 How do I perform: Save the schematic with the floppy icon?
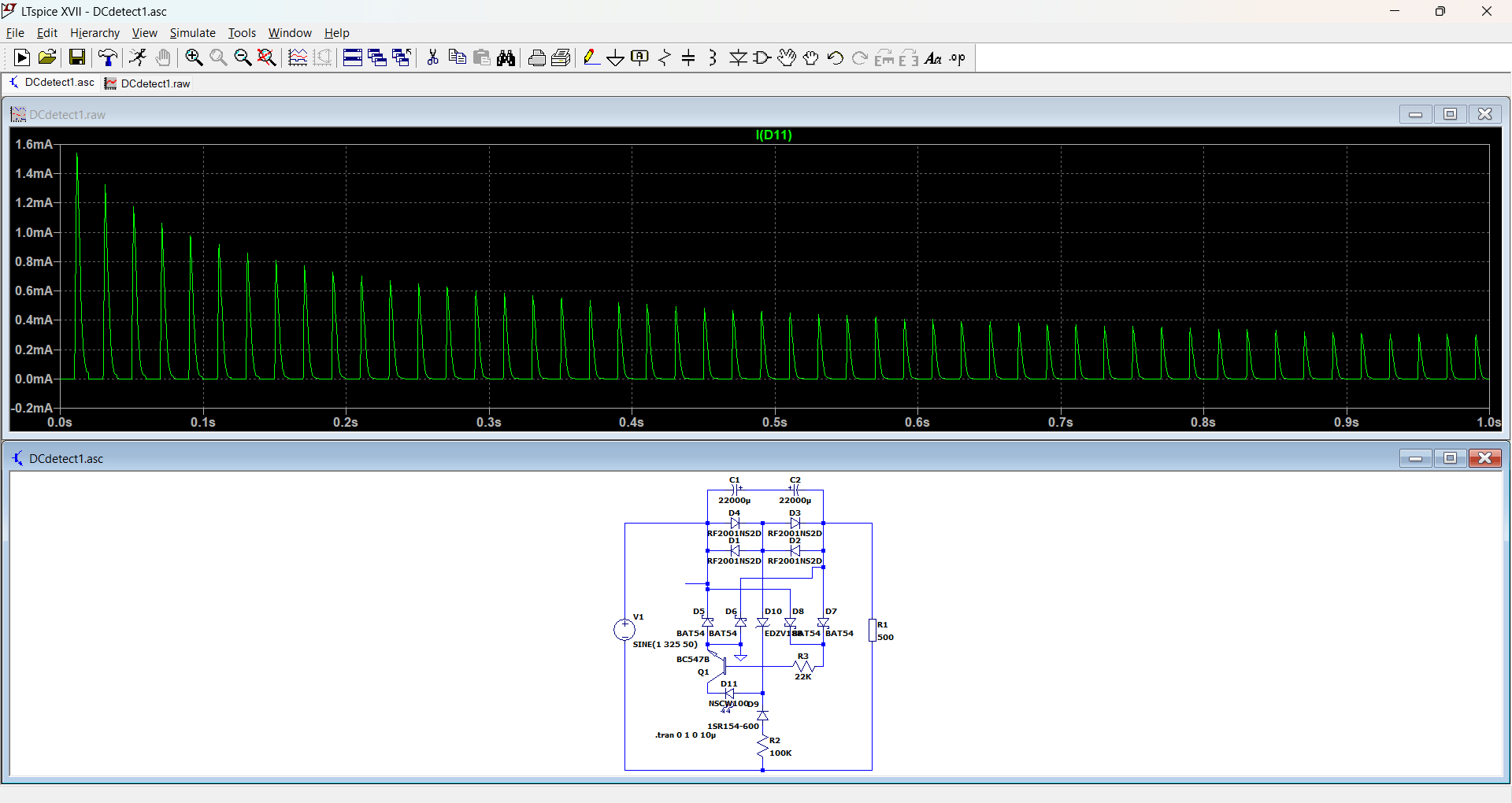coord(76,57)
